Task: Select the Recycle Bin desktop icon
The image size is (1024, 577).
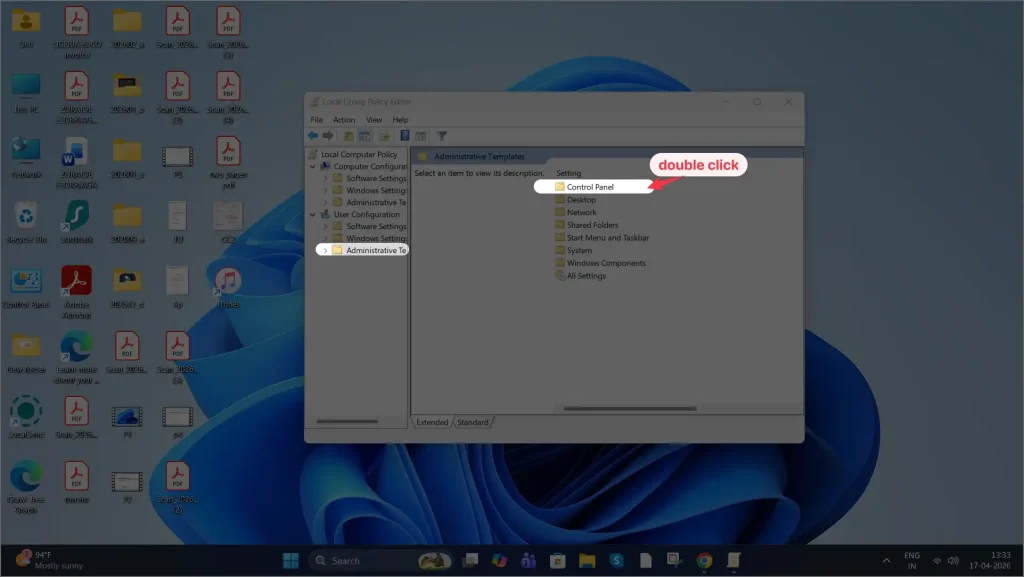Action: click(x=26, y=223)
